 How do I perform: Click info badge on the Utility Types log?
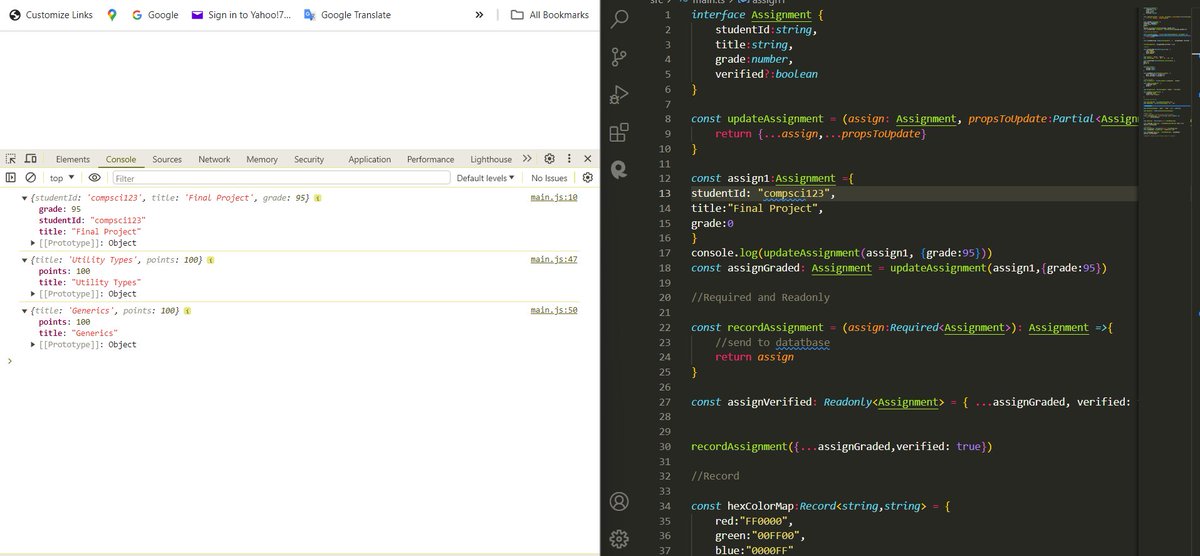pyautogui.click(x=211, y=260)
